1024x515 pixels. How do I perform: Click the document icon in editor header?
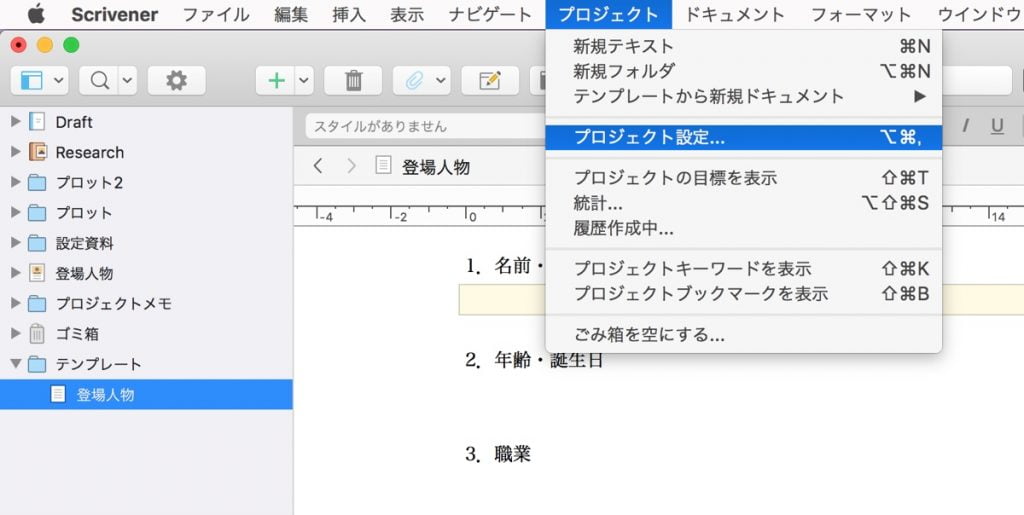(x=383, y=165)
